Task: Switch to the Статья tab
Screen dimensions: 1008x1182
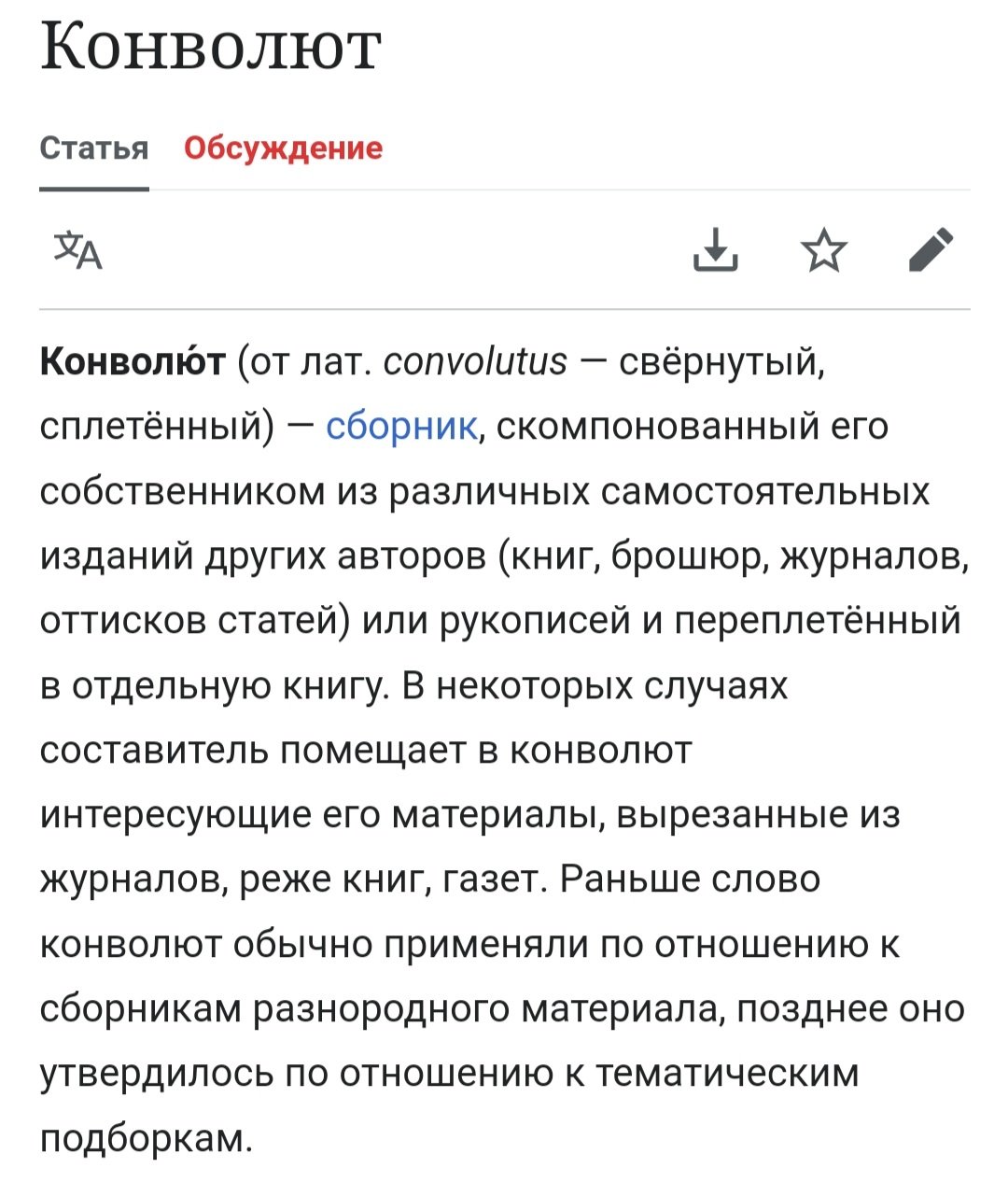Action: click(94, 148)
